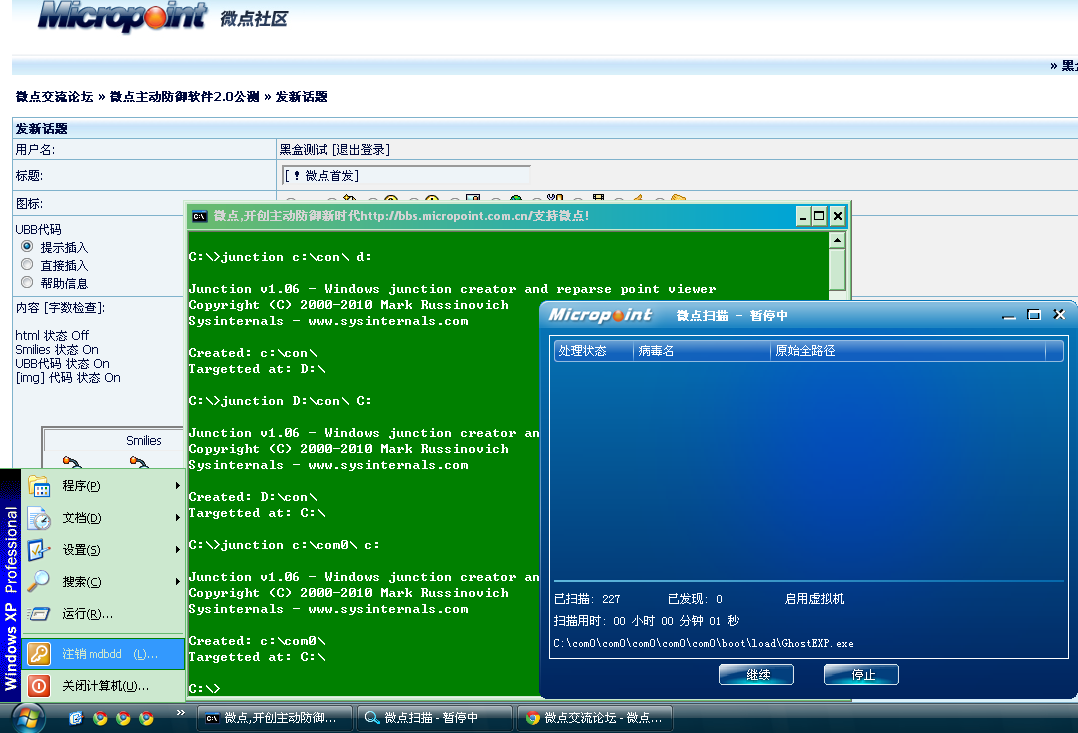Click the 字数检查 link under 内容
The image size is (1078, 733).
click(74, 308)
